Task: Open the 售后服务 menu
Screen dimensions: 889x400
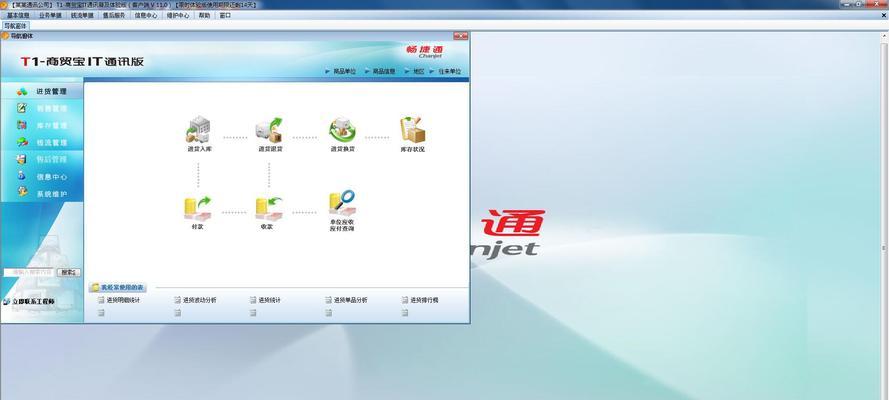Action: 114,15
